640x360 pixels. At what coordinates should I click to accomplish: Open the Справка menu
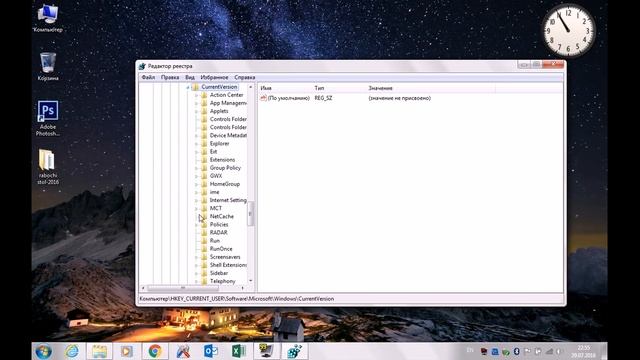click(244, 77)
